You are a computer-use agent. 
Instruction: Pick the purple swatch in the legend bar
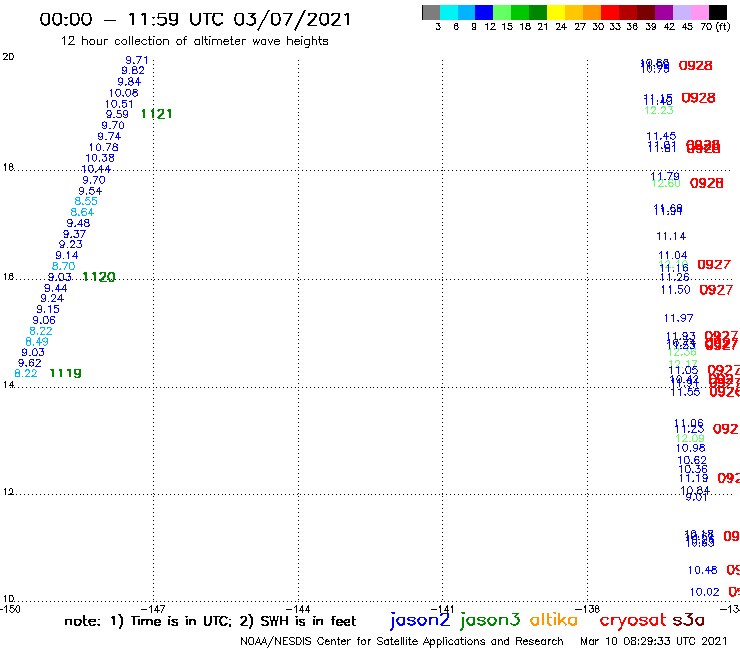pos(664,12)
